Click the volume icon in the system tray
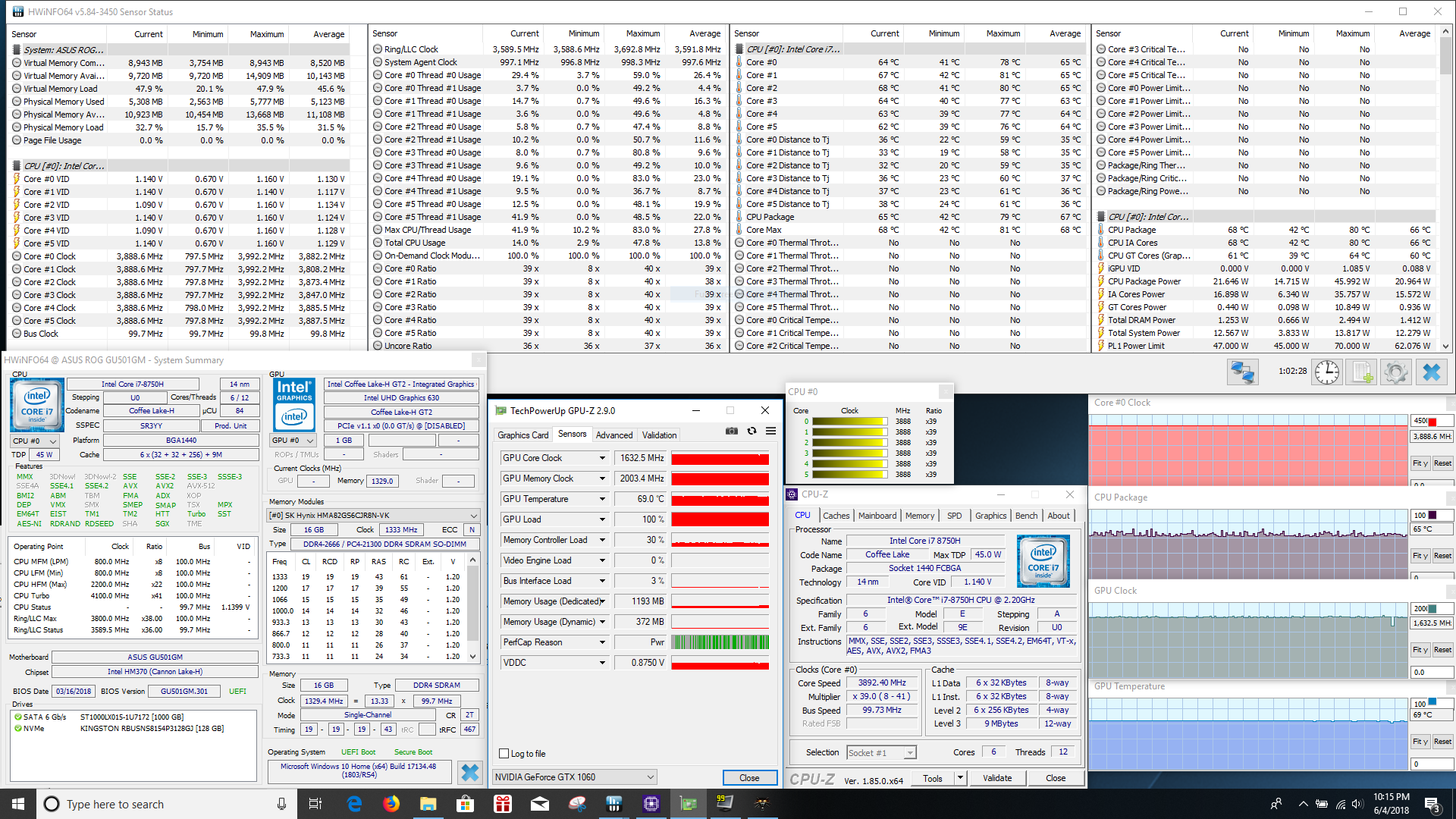The image size is (1456, 819). (x=1359, y=804)
